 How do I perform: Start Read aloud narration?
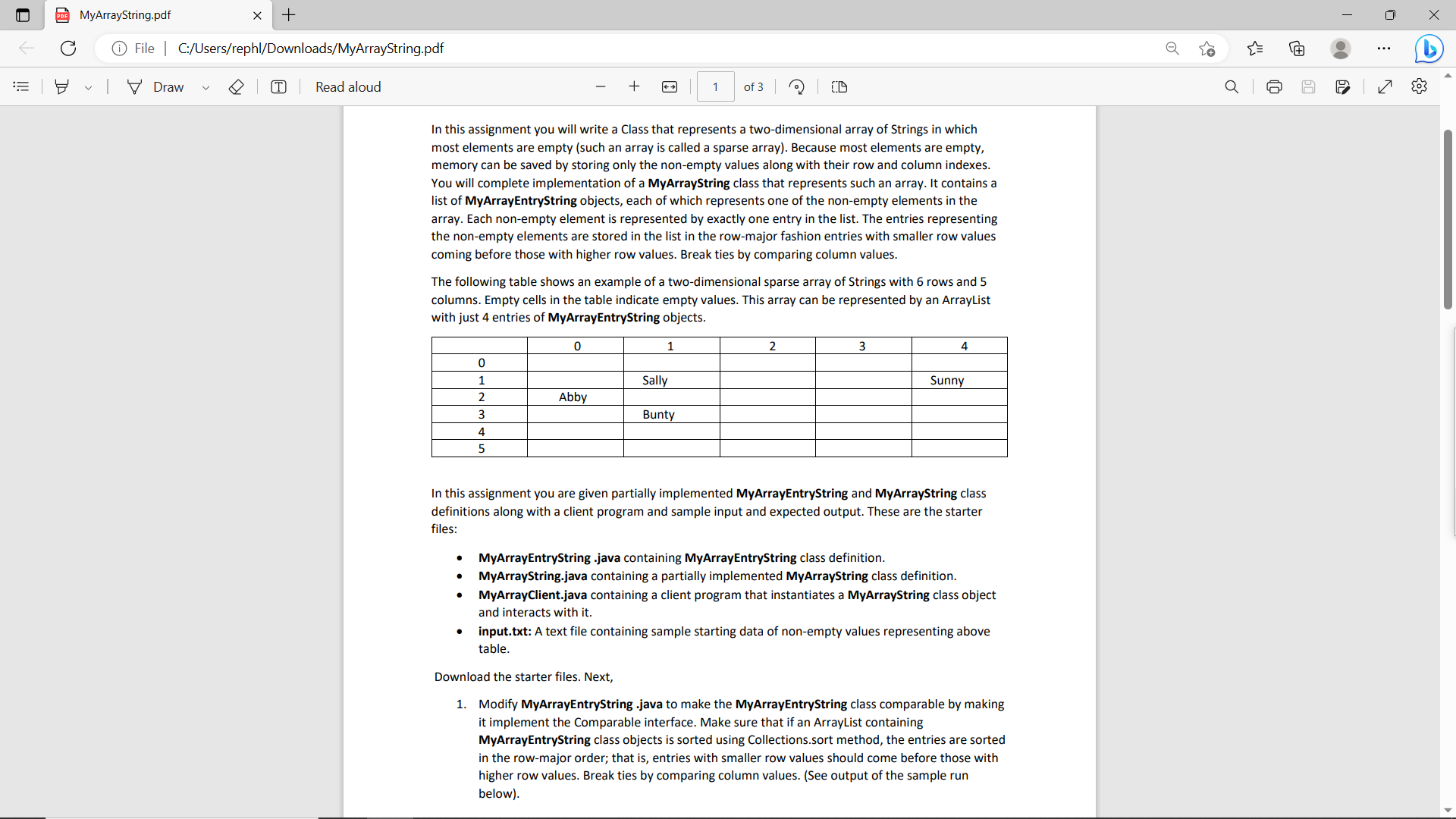coord(348,86)
